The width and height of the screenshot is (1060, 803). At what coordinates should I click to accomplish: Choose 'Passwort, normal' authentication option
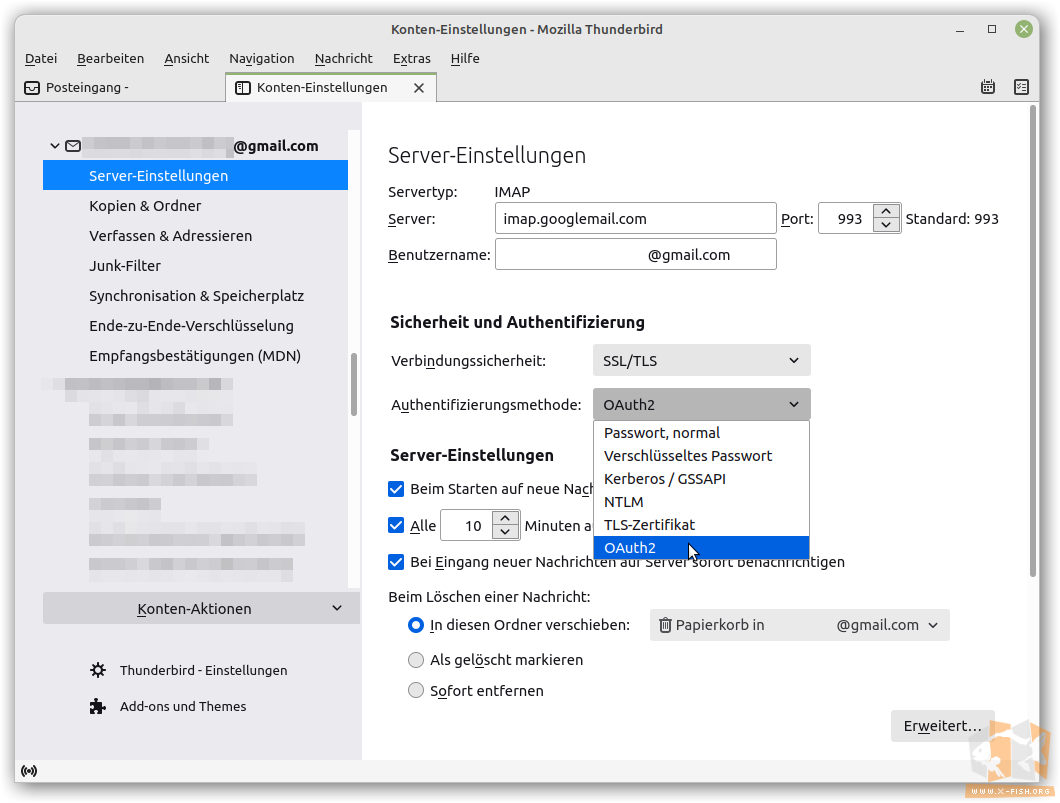tap(701, 433)
